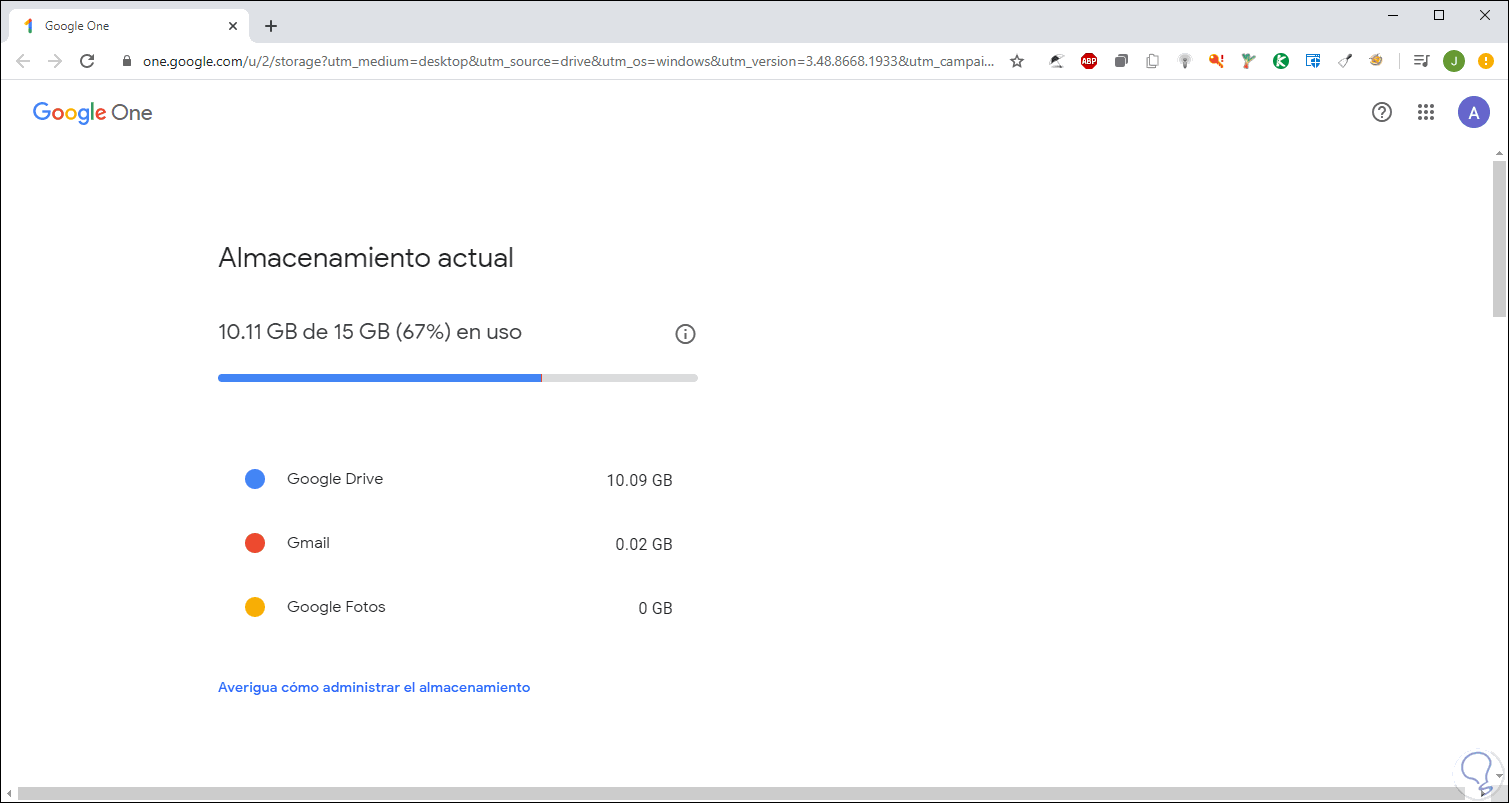Click the blue window-shield extension icon

(x=1313, y=61)
